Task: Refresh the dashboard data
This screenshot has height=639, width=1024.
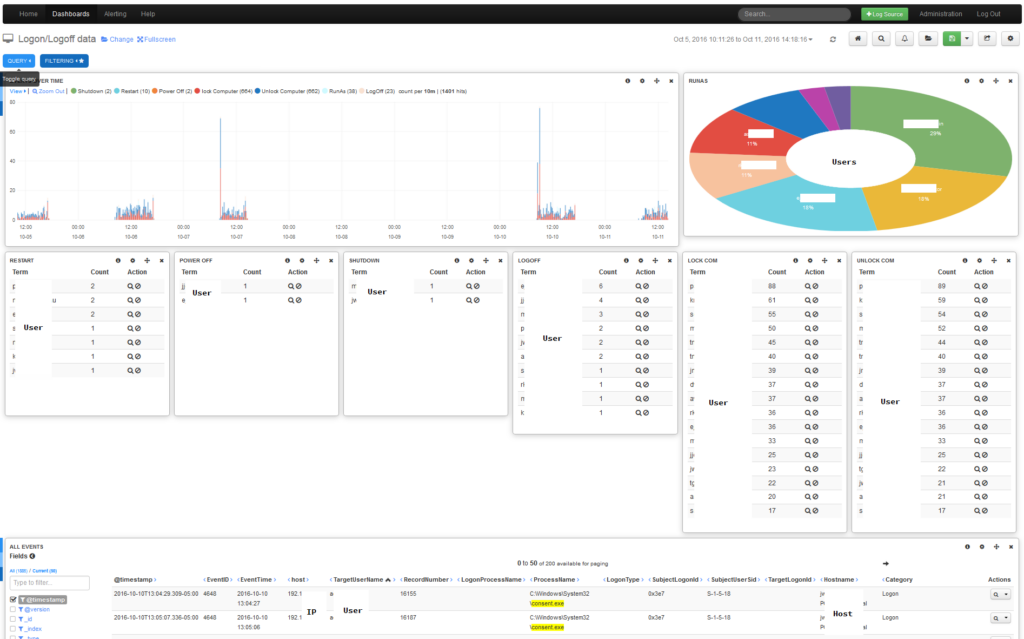Action: [x=833, y=39]
